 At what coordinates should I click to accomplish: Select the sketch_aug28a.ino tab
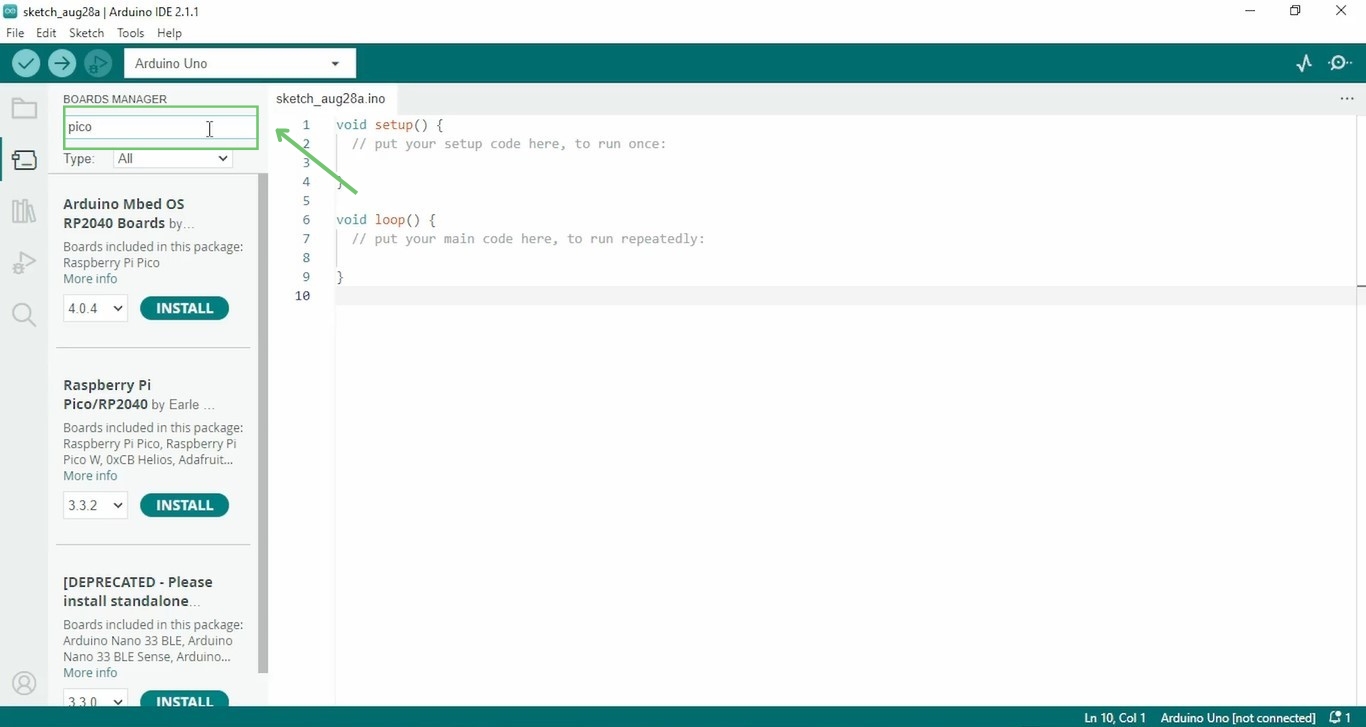[330, 98]
